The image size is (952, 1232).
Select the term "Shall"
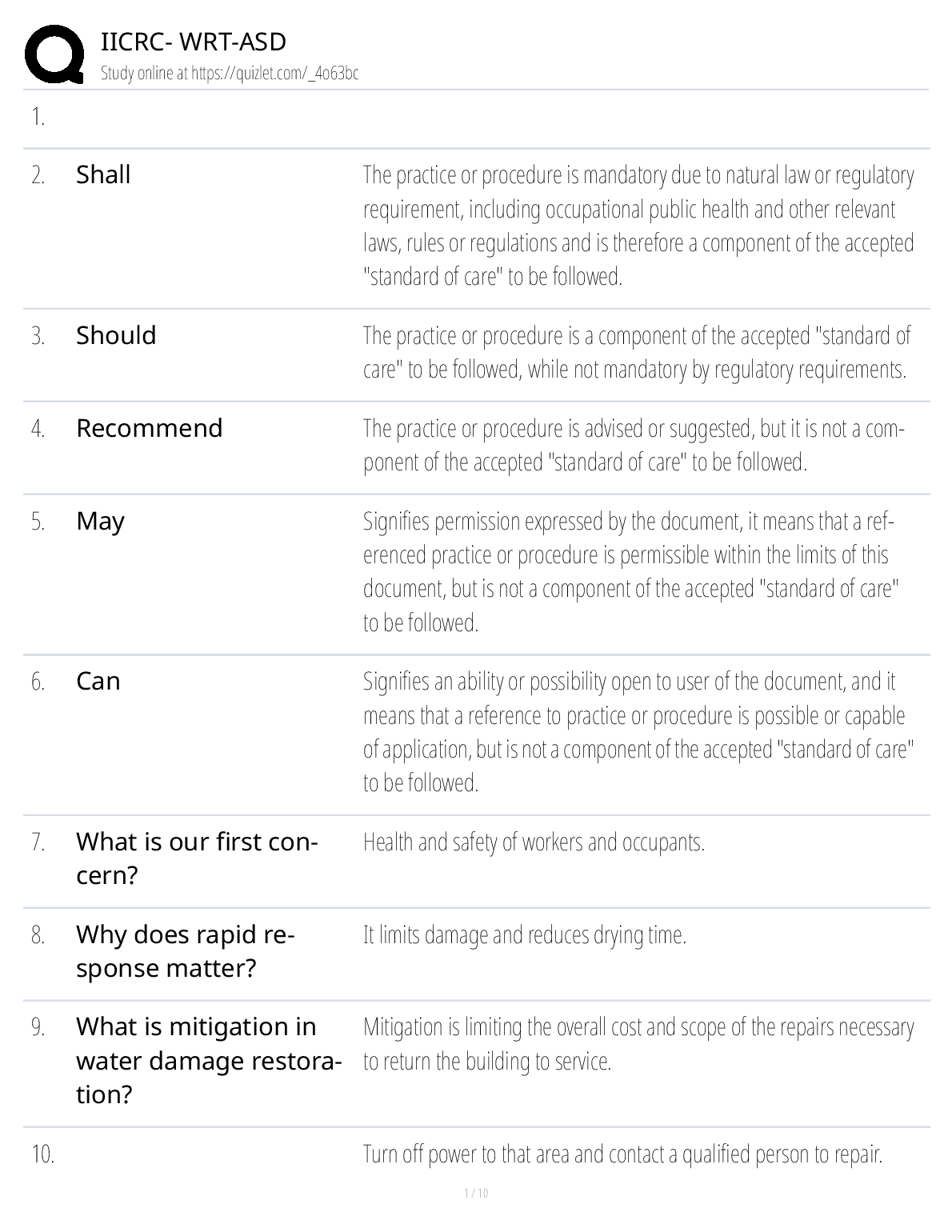(x=103, y=174)
